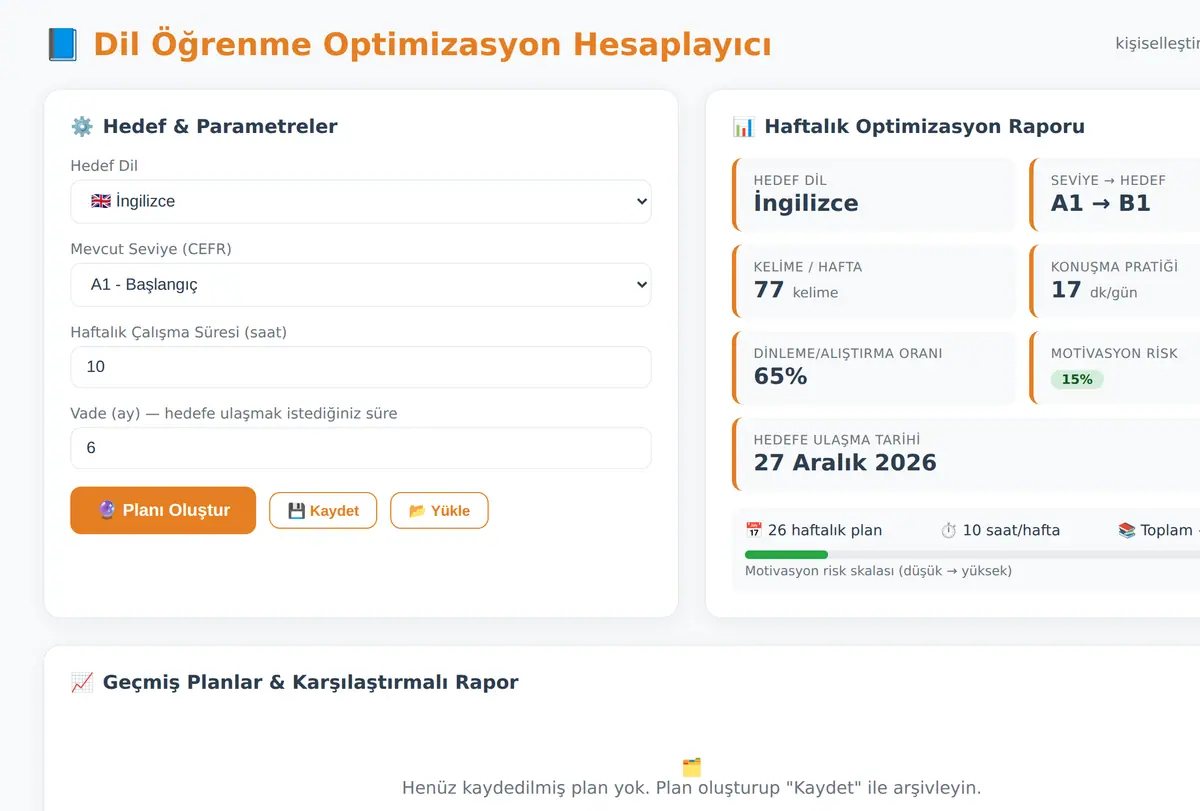Click the 65% listening ratio value
The image size is (1200, 811).
[x=780, y=376]
